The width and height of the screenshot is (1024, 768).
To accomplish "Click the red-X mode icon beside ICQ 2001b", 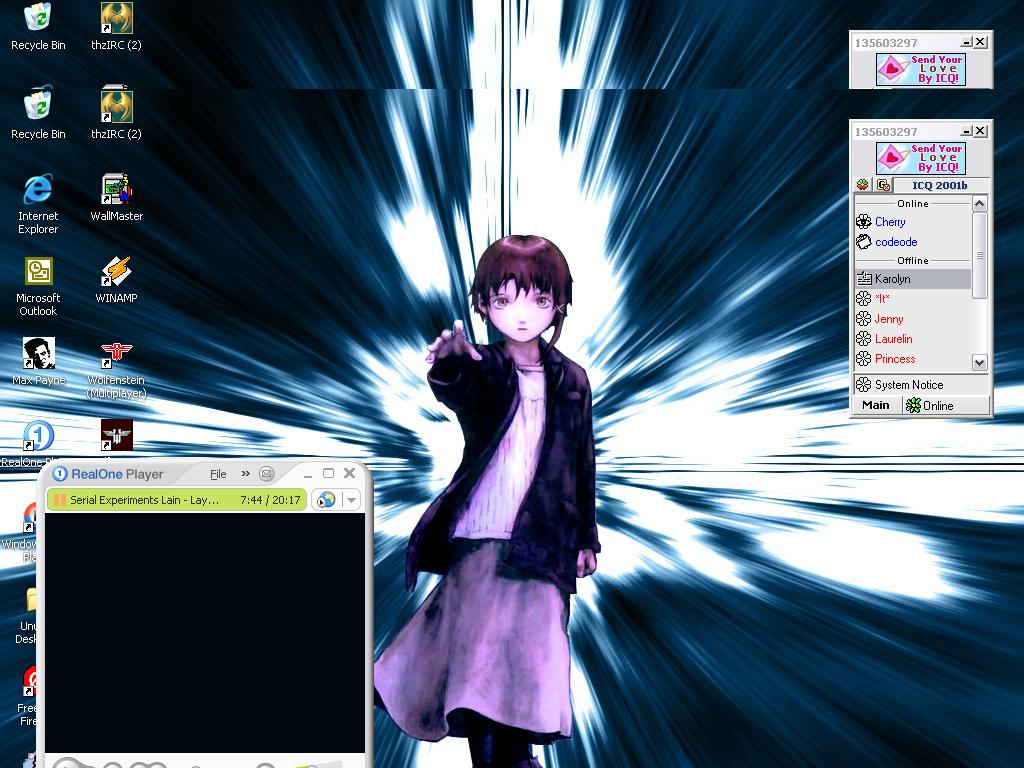I will (x=883, y=185).
